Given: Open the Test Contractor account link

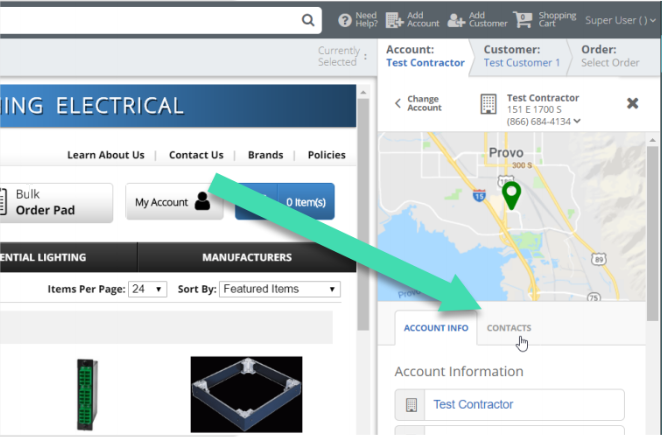Looking at the screenshot, I should 473,404.
